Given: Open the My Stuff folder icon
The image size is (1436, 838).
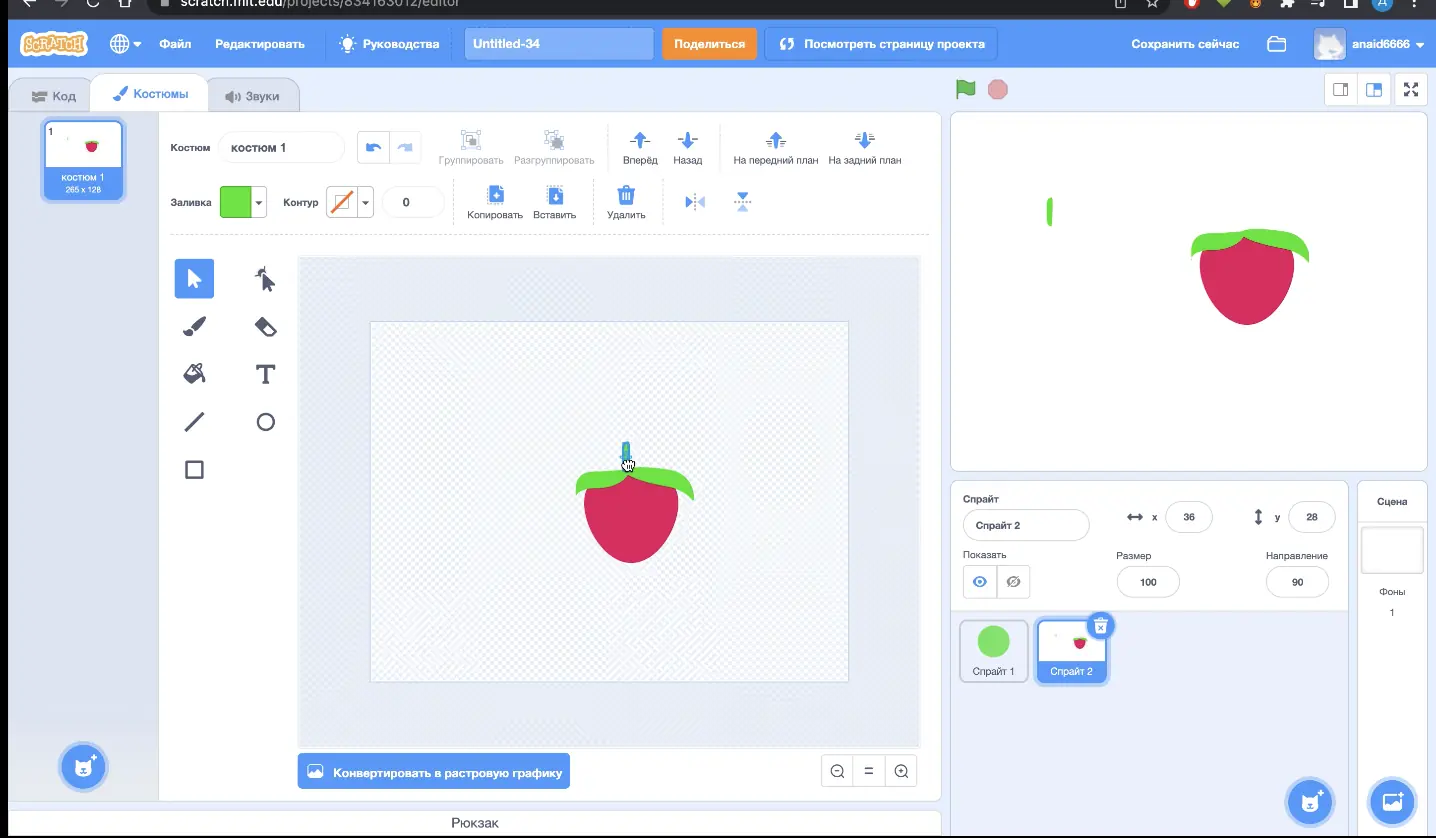Looking at the screenshot, I should tap(1276, 44).
